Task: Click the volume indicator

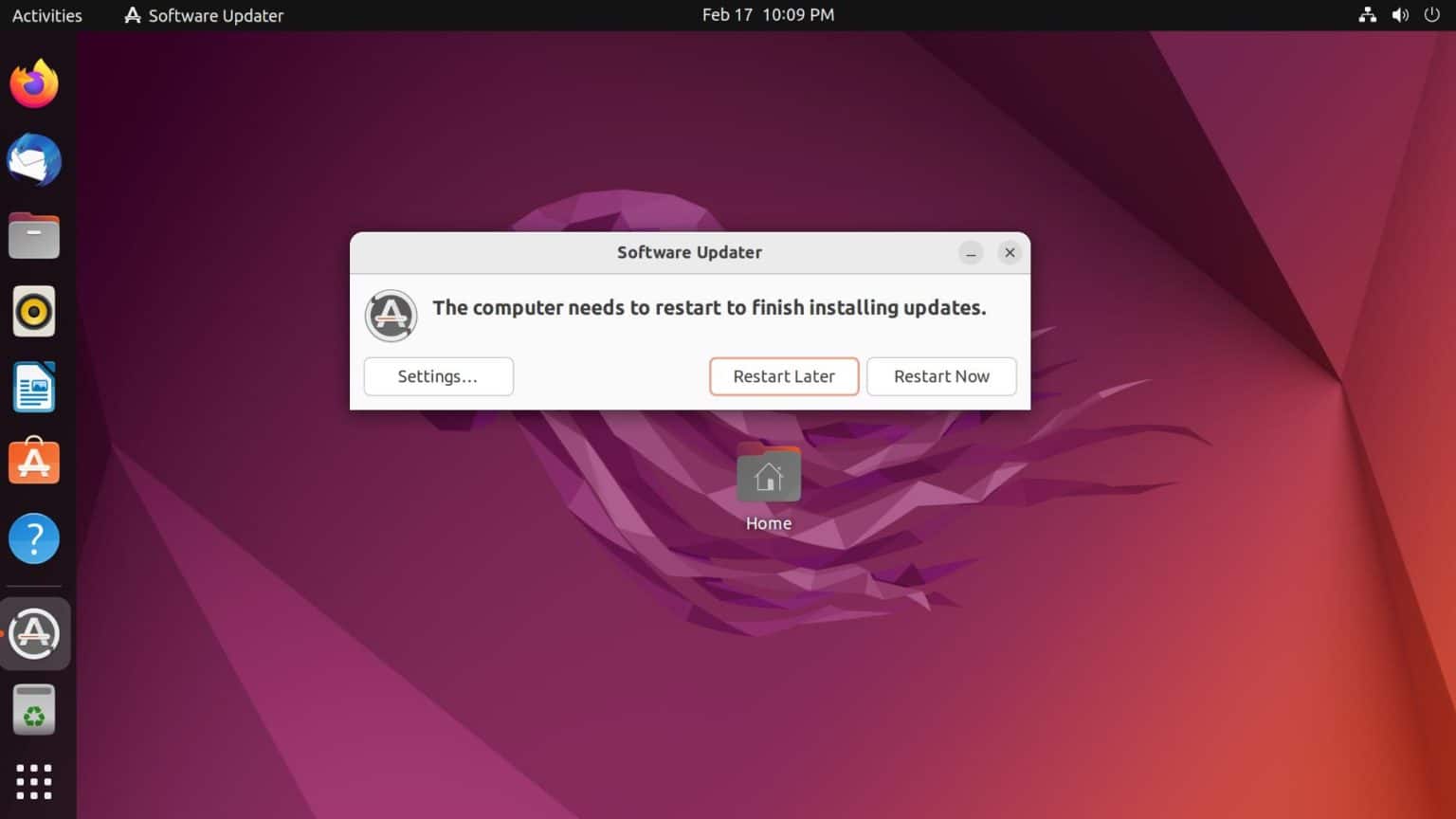Action: pyautogui.click(x=1400, y=15)
